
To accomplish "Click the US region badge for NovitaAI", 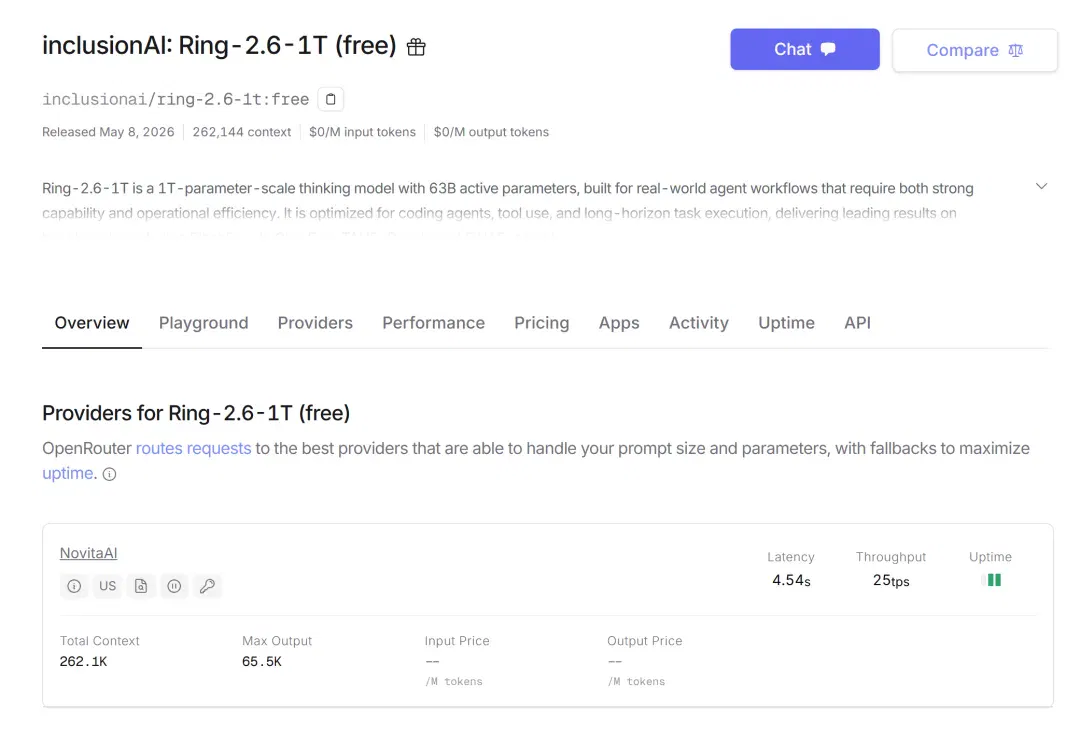I will coord(107,586).
